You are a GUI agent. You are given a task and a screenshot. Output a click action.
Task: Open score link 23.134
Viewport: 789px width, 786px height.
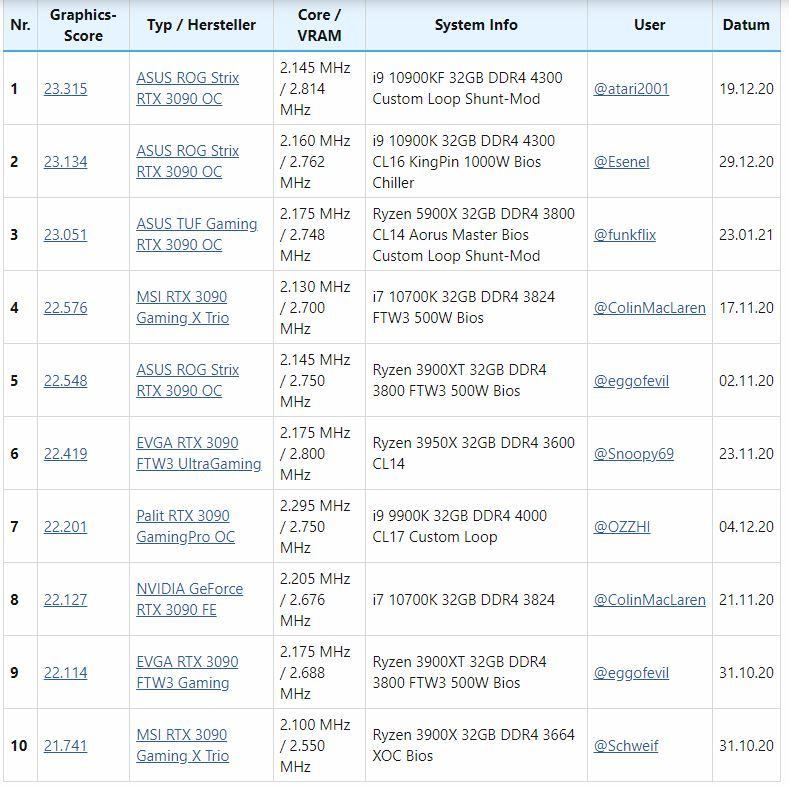point(65,162)
